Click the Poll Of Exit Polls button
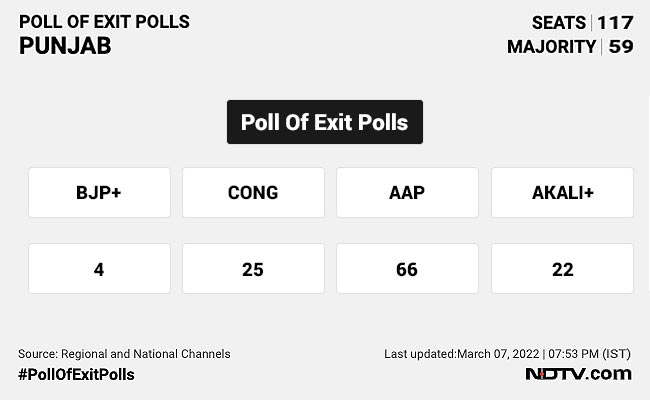The image size is (650, 400). (x=324, y=122)
